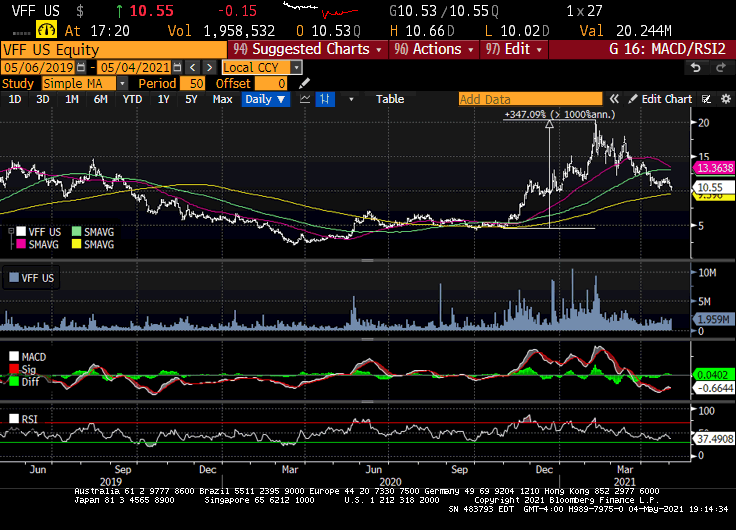This screenshot has height=530, width=736.
Task: Click the 13.3638 magenta price label
Action: [714, 168]
